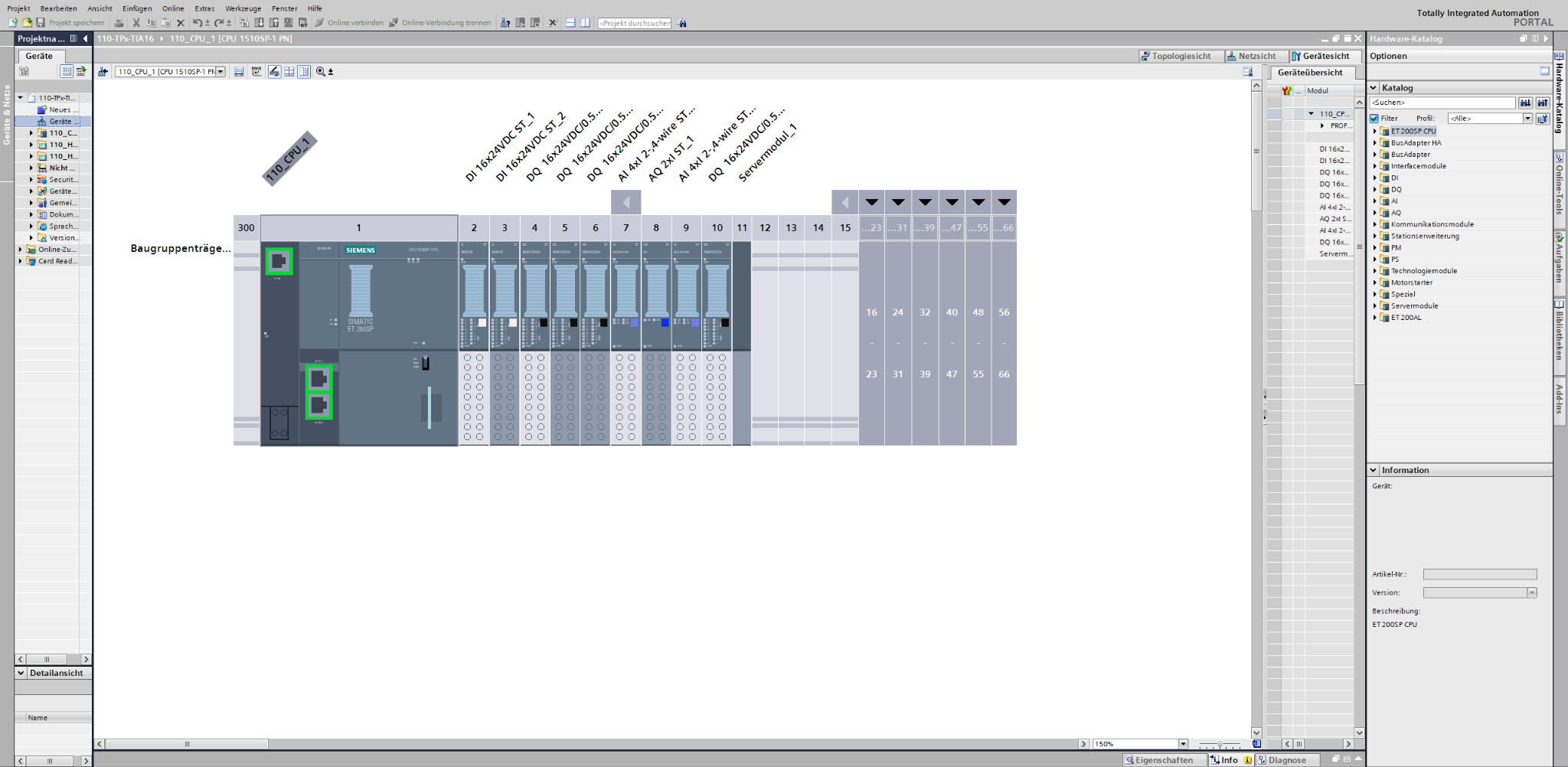Screen dimensions: 1568x767
Task: Click Online verbinden button
Action: tap(349, 23)
